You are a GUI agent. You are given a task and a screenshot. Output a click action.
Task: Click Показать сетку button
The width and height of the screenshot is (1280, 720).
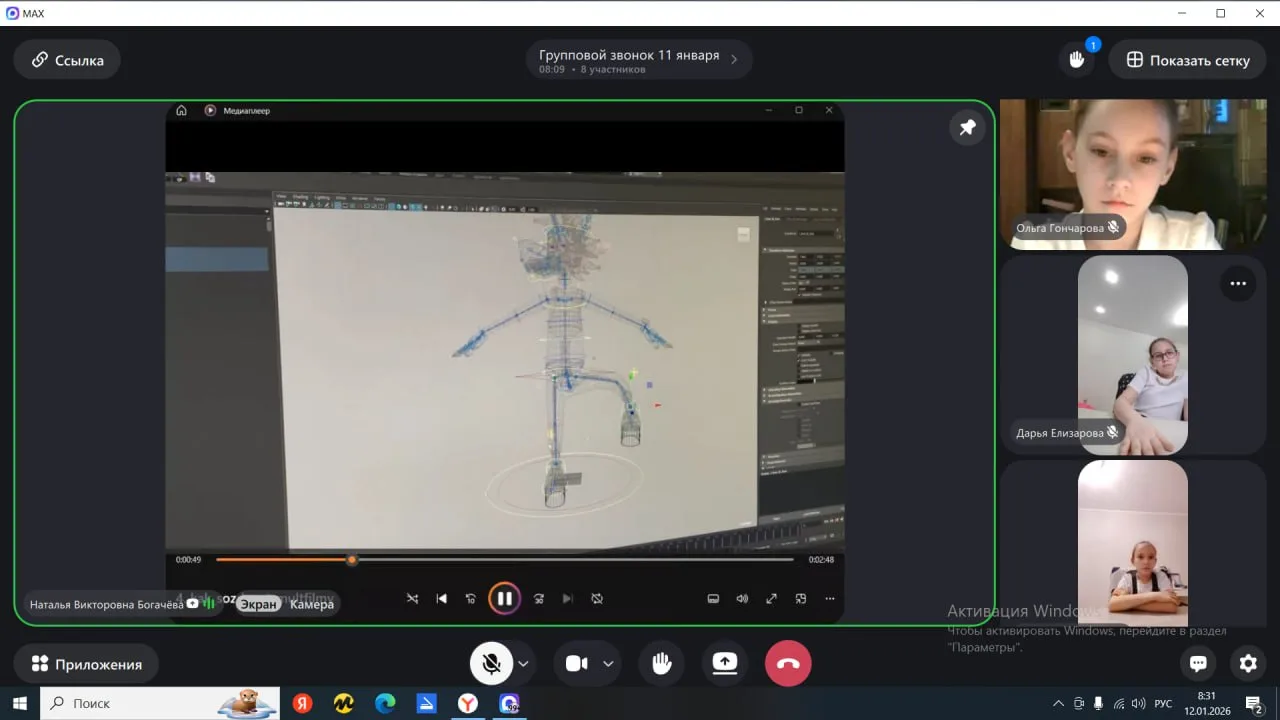pyautogui.click(x=1188, y=60)
